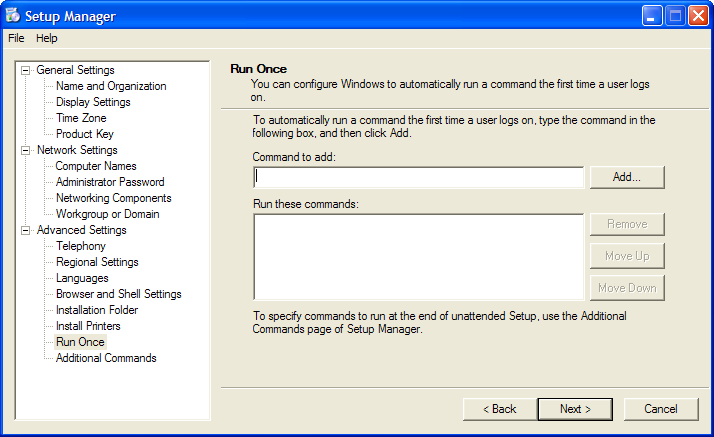Click the Setup Manager title bar icon

click(13, 16)
